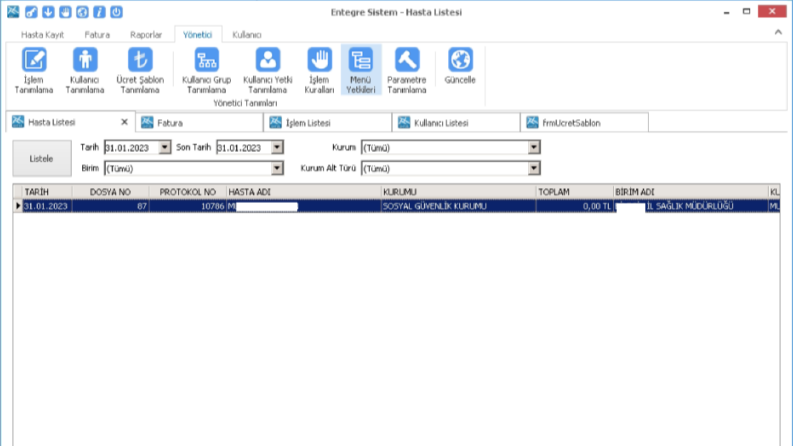Open İşlem Tanımlama tool

click(34, 70)
